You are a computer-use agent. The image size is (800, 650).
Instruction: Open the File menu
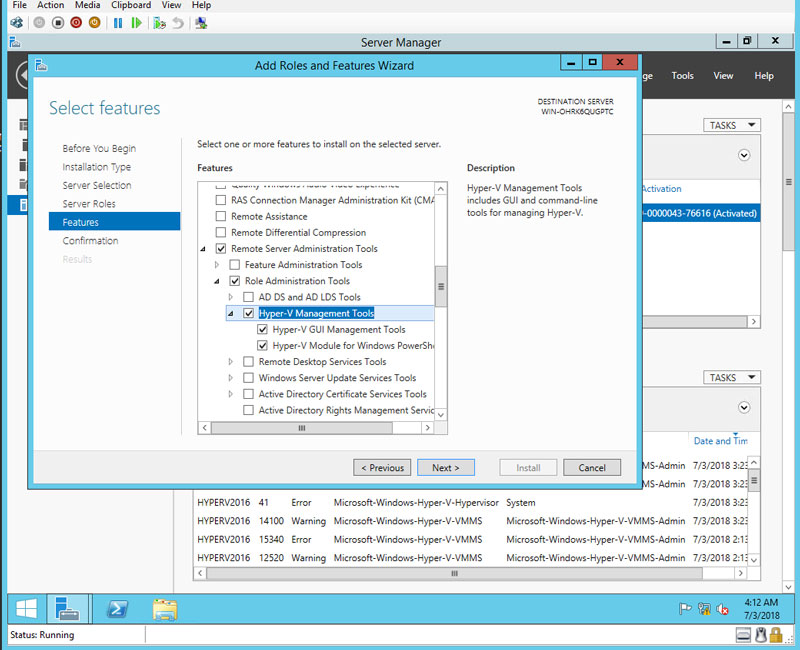19,5
